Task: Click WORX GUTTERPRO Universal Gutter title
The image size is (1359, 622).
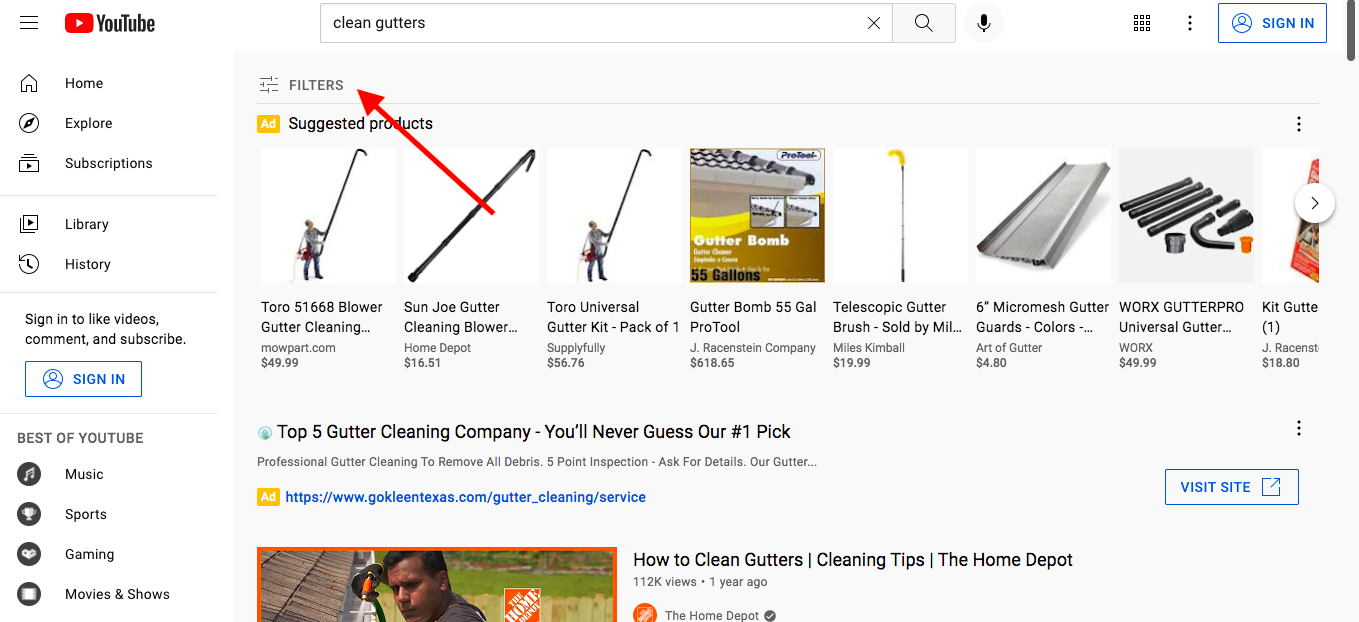Action: 1182,317
